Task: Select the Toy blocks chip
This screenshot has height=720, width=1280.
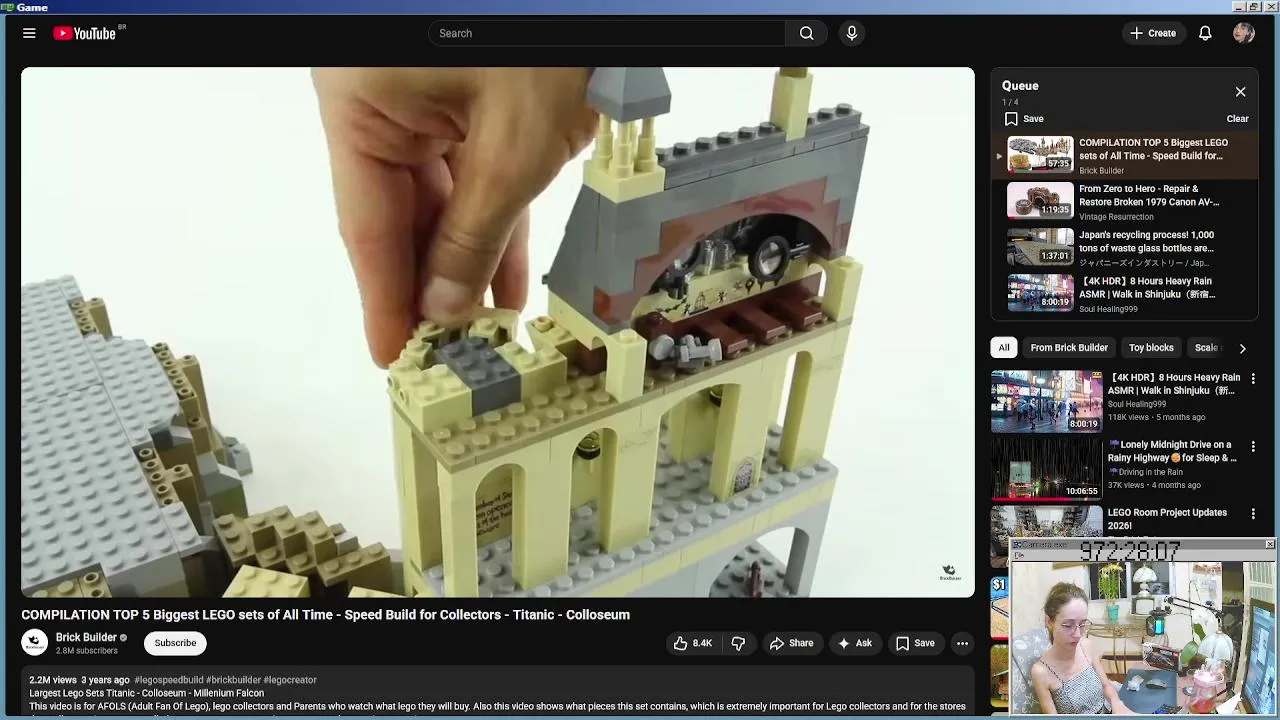Action: coord(1151,347)
